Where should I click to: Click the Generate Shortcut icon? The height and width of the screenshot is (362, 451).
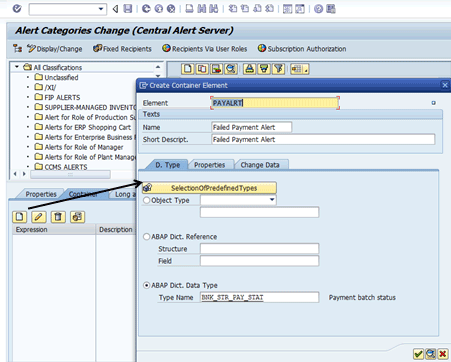pos(300,9)
